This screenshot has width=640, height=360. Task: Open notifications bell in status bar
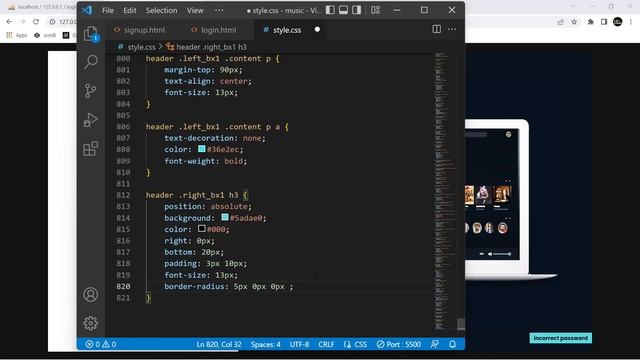pos(452,344)
